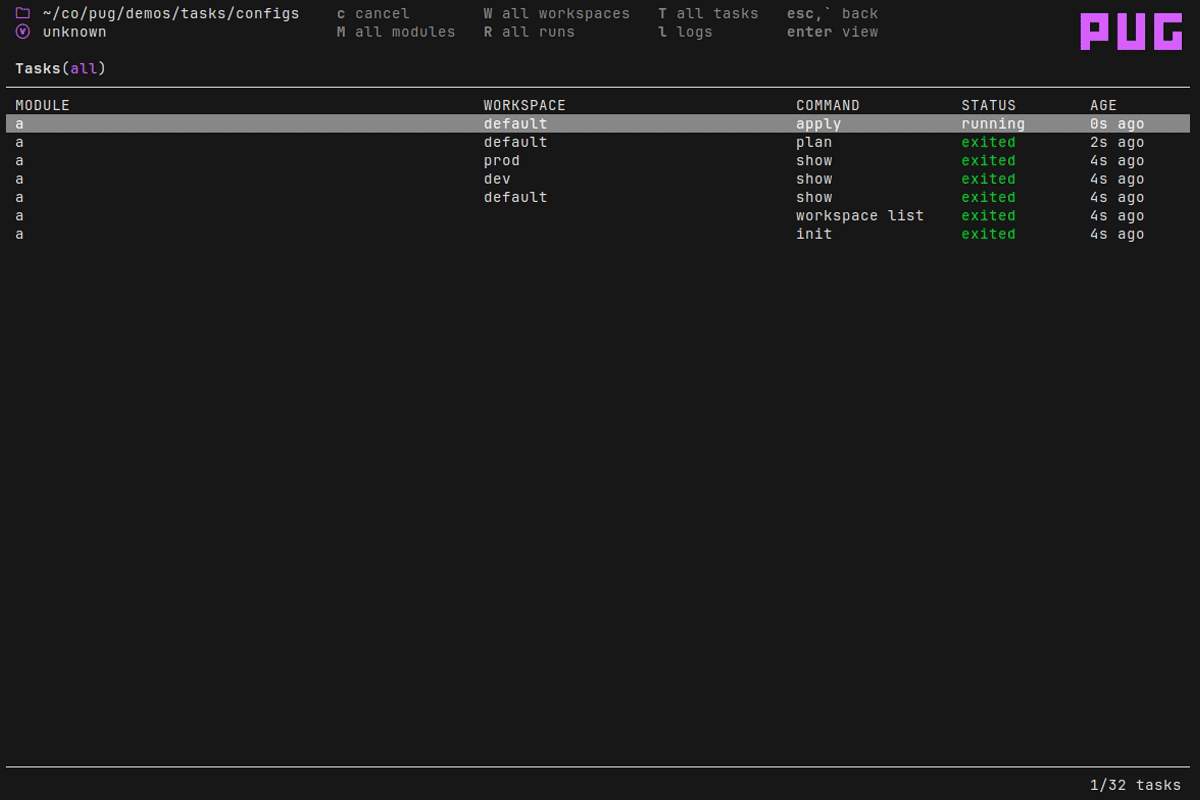
Task: Switch to the 'all workspaces' view
Action: point(557,14)
